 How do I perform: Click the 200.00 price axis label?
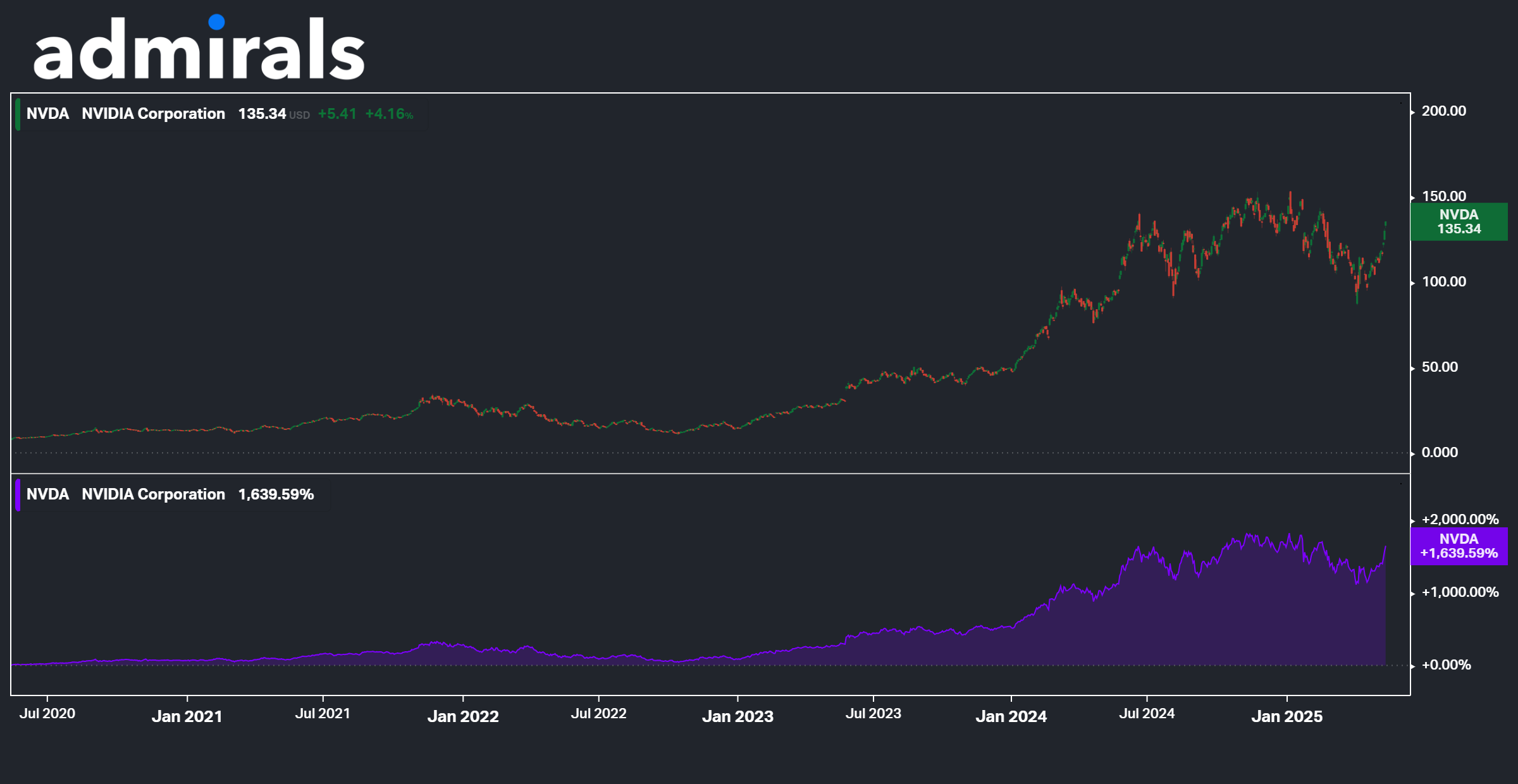pos(1443,111)
